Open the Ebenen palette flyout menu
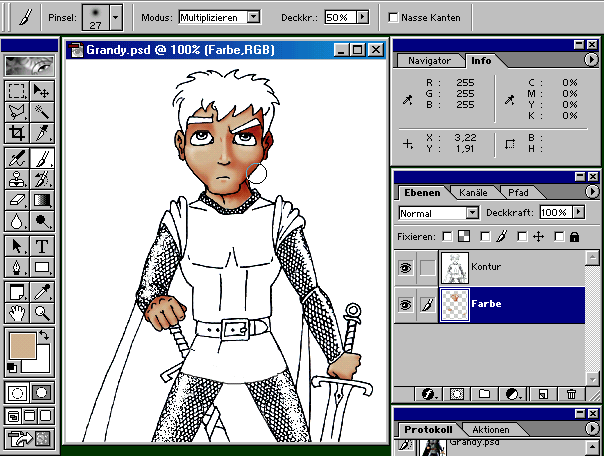604x456 pixels. click(591, 192)
